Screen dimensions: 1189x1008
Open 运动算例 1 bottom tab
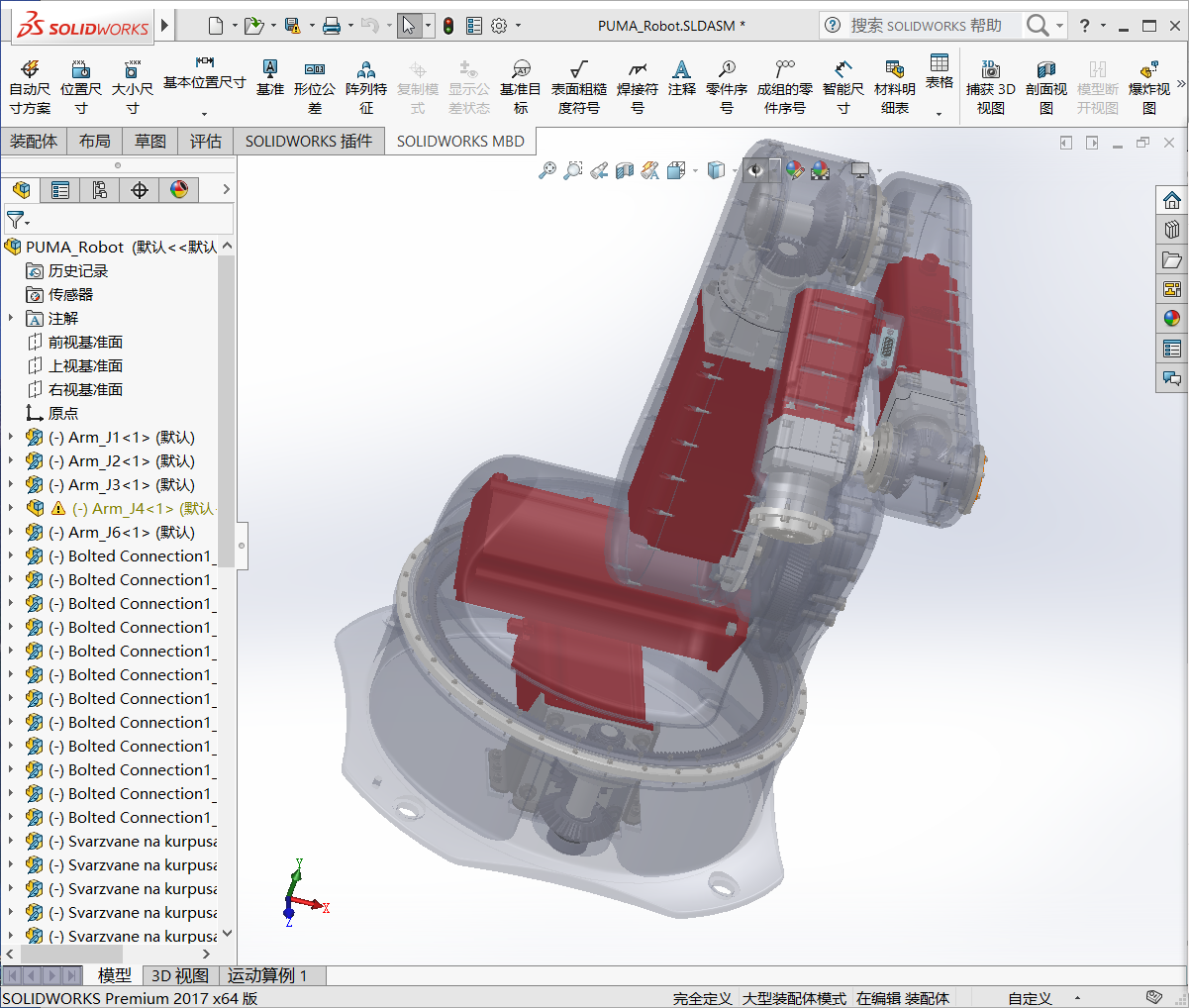pos(267,975)
